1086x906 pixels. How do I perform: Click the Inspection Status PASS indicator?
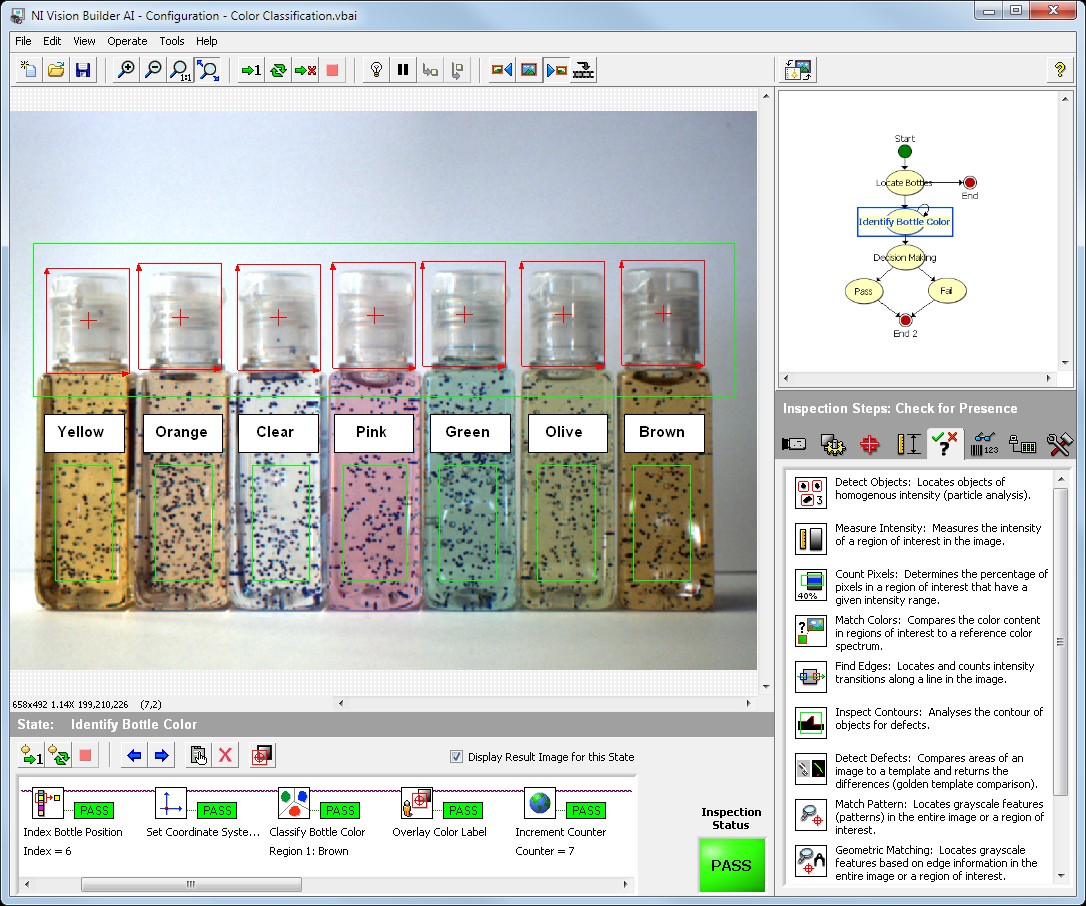(731, 864)
